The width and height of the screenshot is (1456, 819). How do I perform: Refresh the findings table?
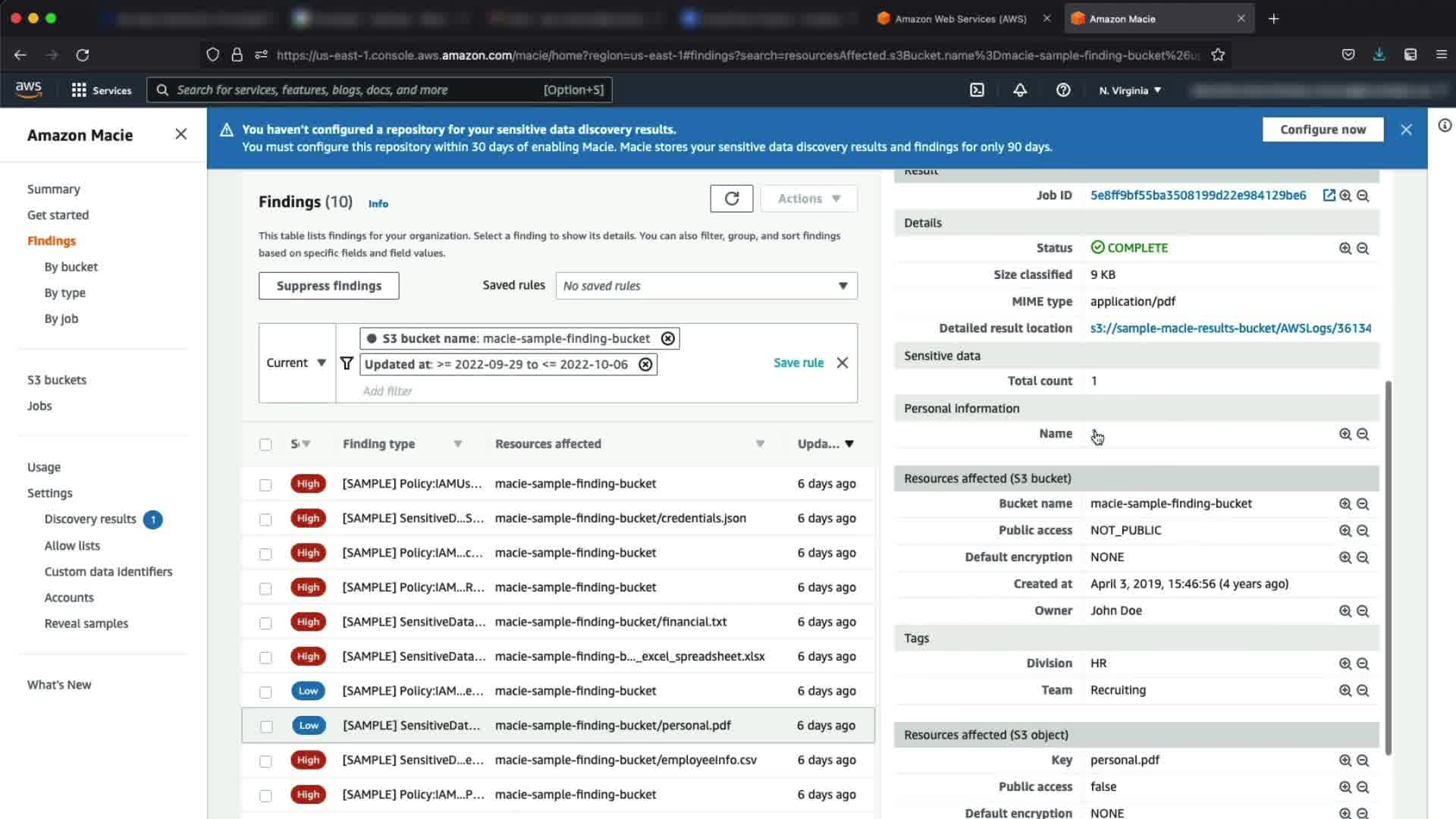click(x=731, y=199)
